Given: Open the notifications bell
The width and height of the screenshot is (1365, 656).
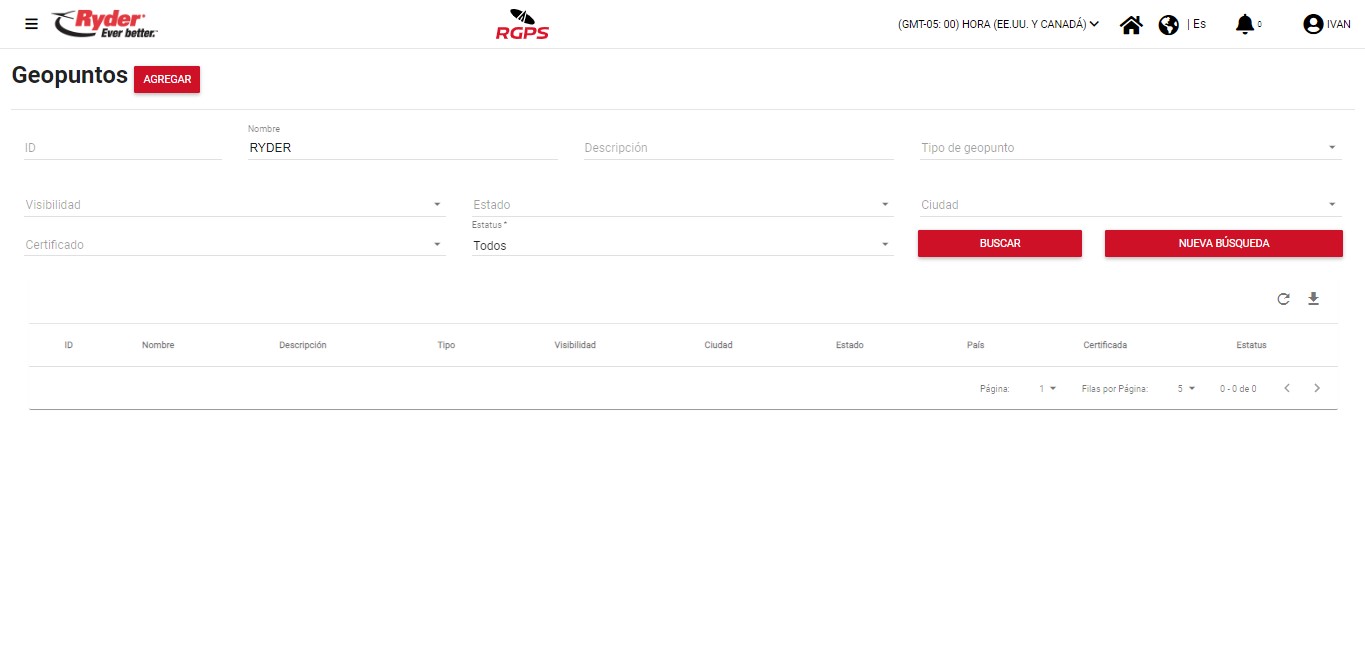Looking at the screenshot, I should (x=1244, y=24).
